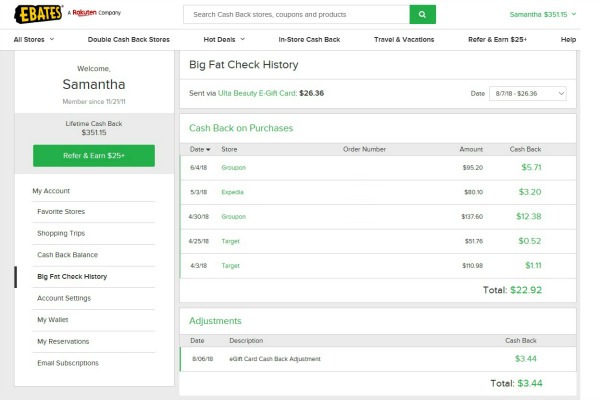The image size is (600, 400).
Task: Open My Reservations in sidebar
Action: [63, 341]
